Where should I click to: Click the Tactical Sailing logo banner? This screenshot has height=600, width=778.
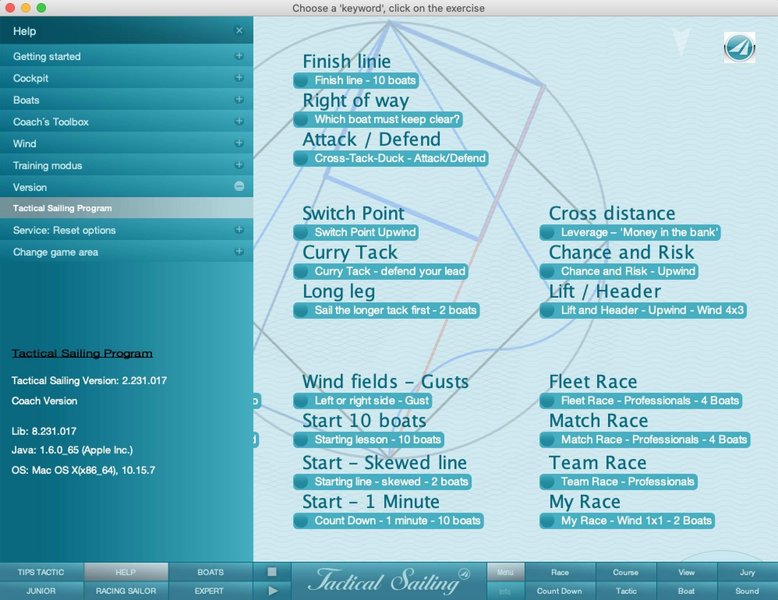389,581
